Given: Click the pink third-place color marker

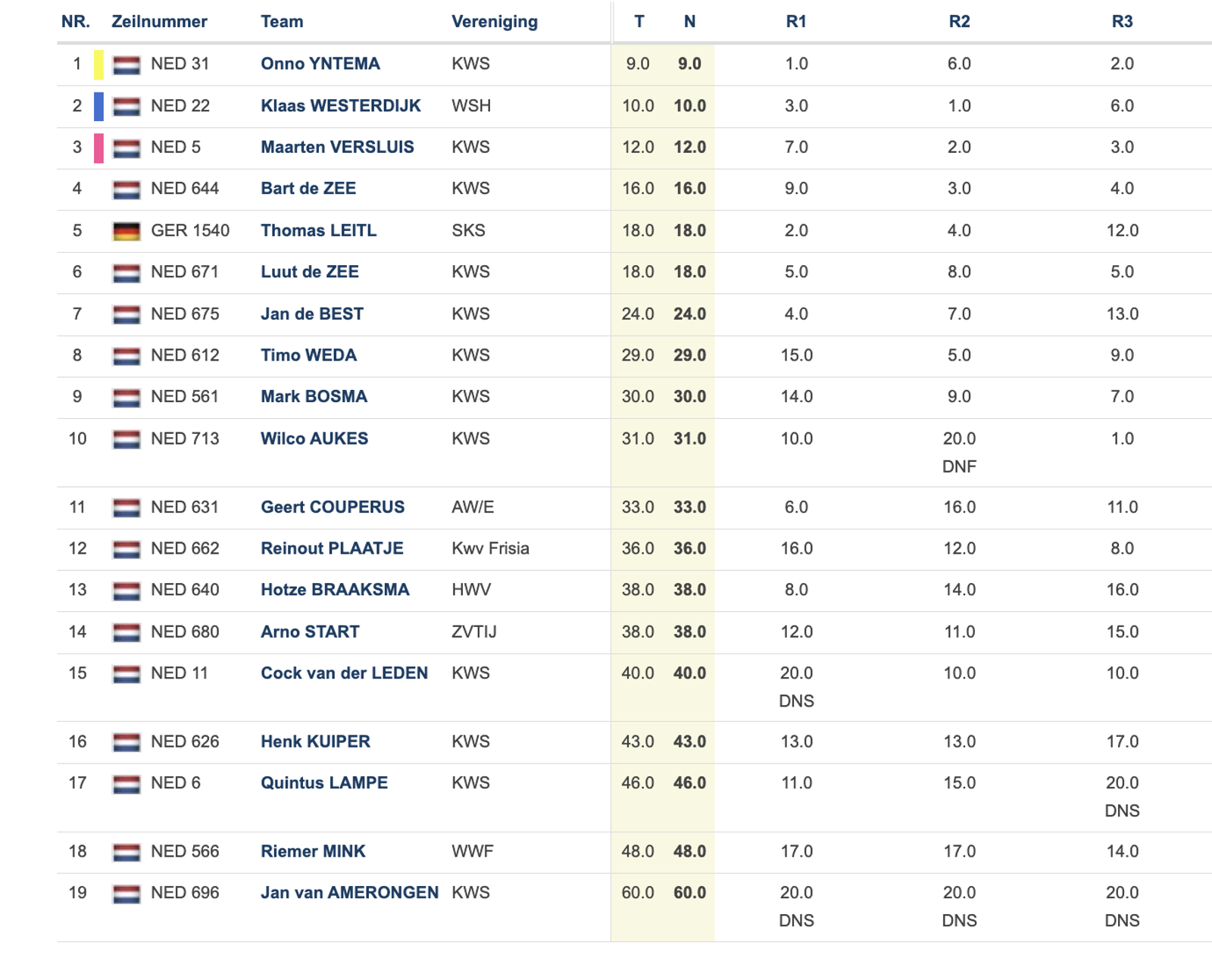Looking at the screenshot, I should coord(98,148).
